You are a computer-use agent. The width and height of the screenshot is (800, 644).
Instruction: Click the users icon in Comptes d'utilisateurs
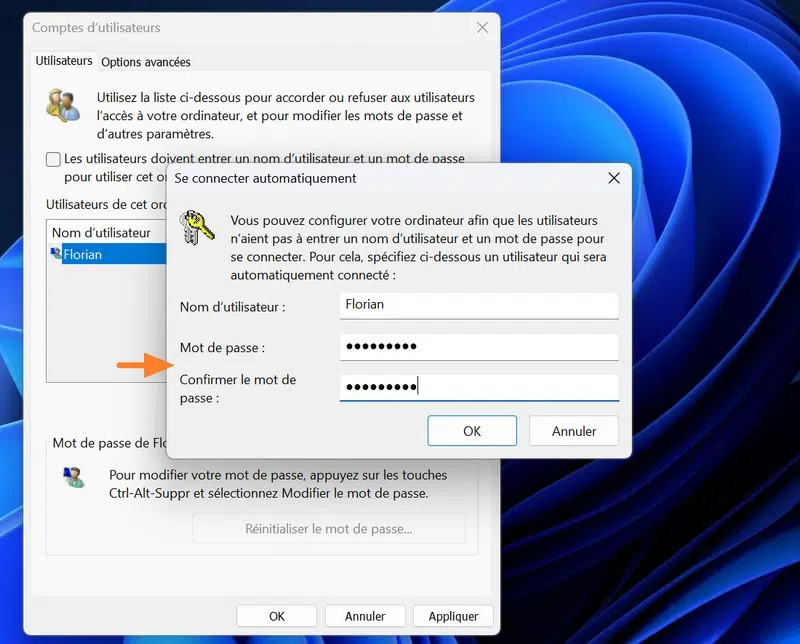point(63,106)
